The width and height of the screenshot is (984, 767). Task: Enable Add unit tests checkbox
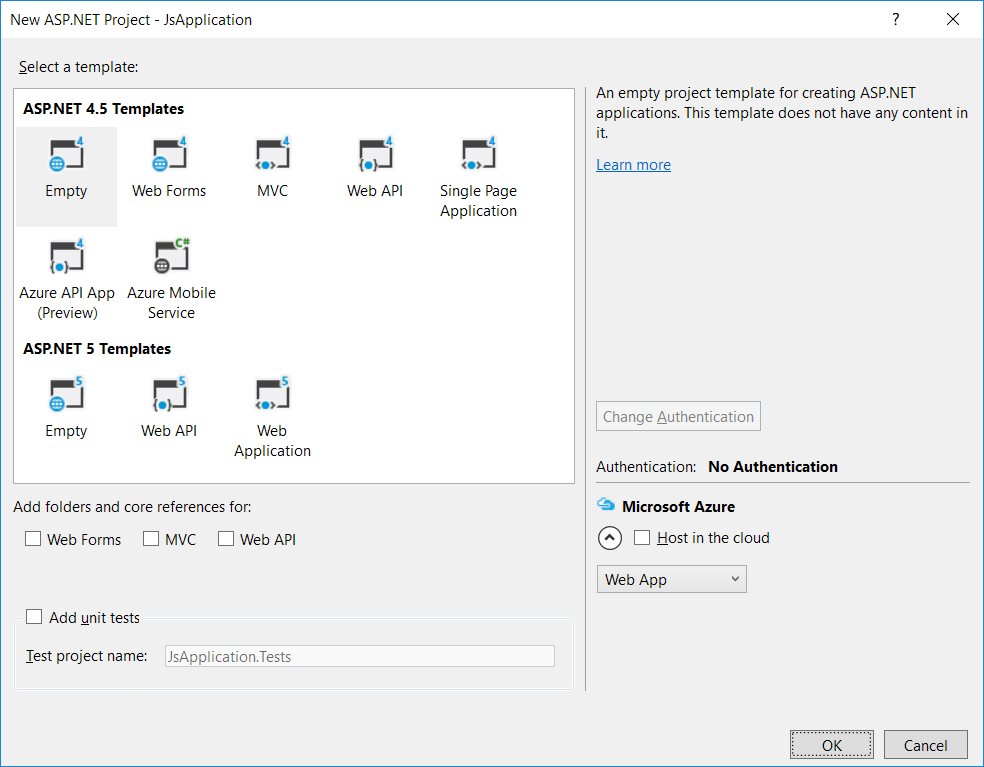click(x=34, y=616)
